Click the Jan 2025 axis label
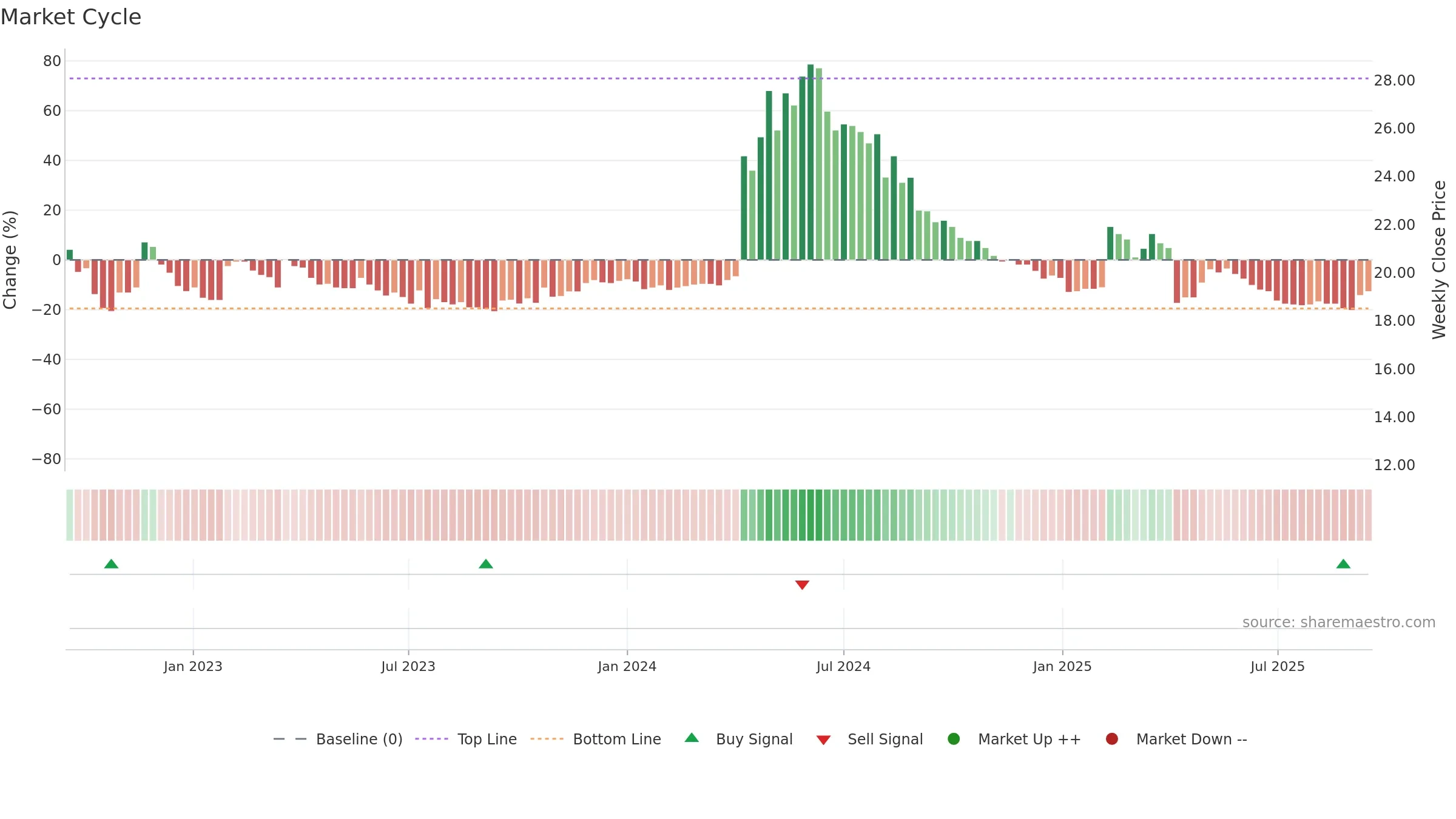The width and height of the screenshot is (1456, 819). point(1062,666)
